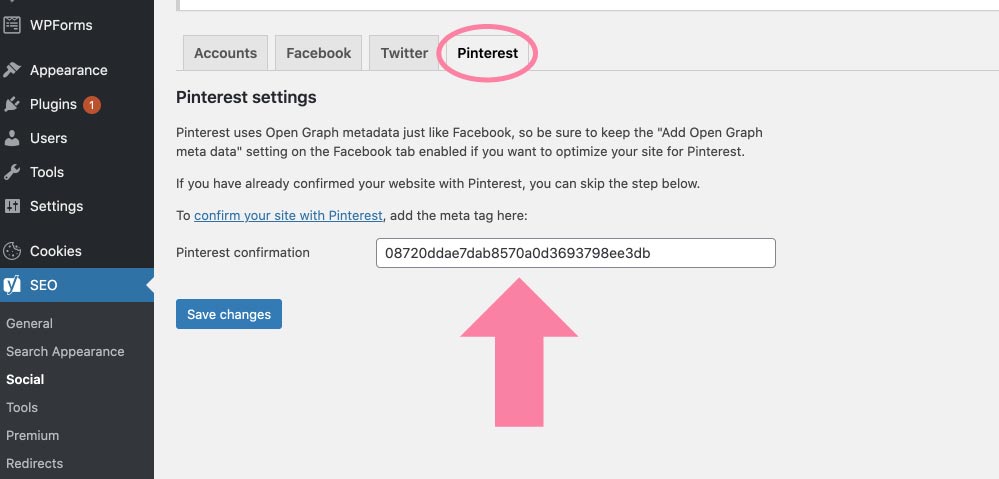The height and width of the screenshot is (479, 999).
Task: Go to the Redirects submenu item
Action: 34,463
